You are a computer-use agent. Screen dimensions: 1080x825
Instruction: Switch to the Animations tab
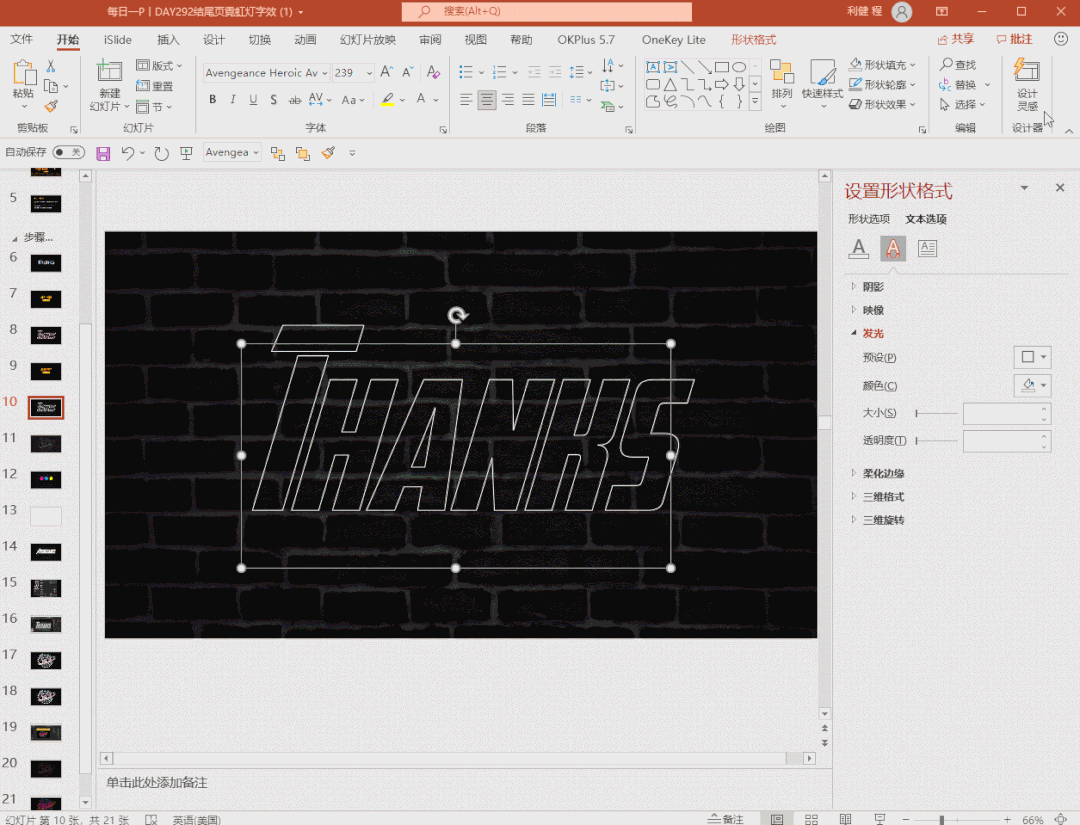(x=305, y=40)
